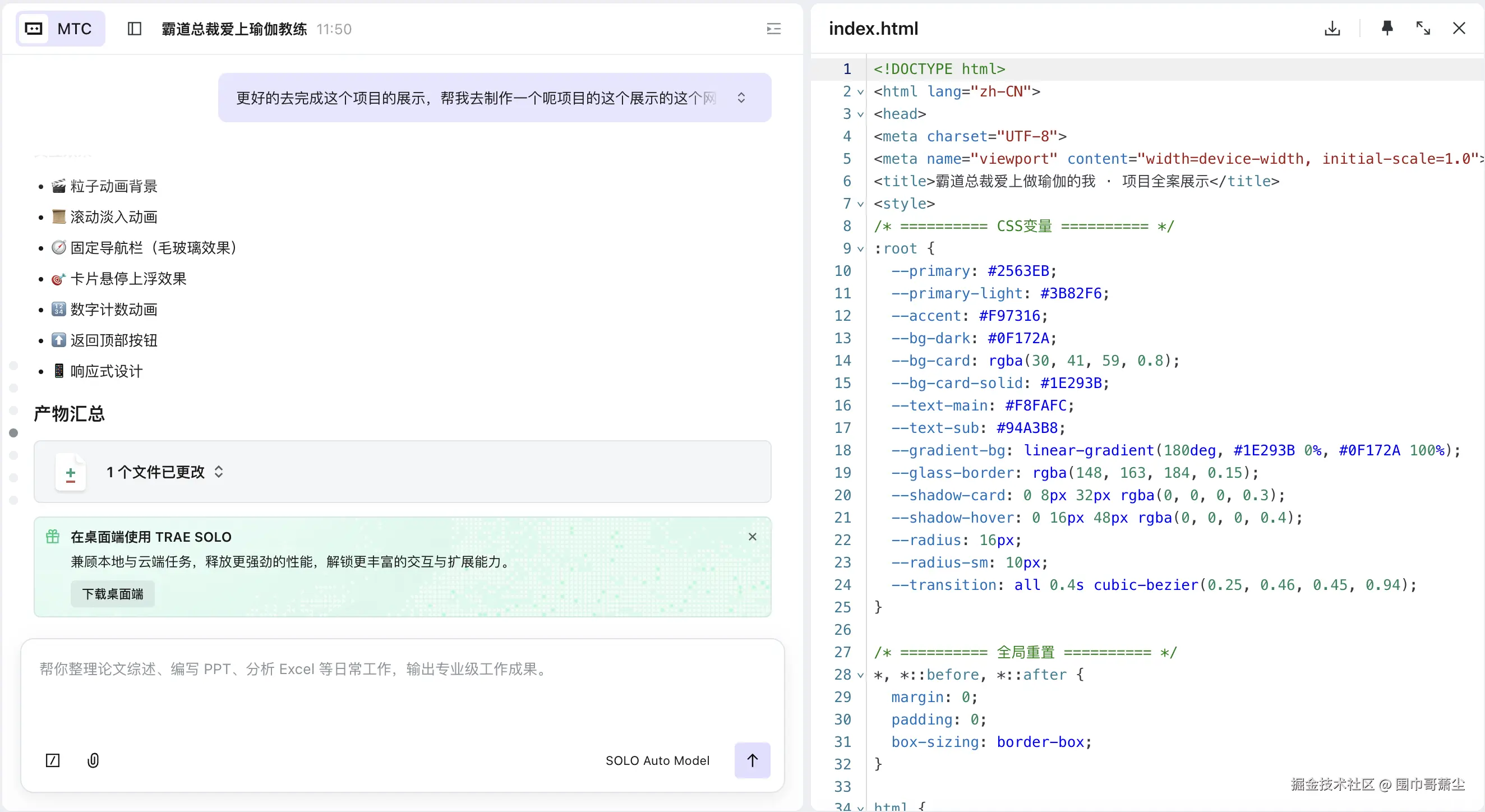This screenshot has height=812, width=1485.
Task: Open the panel layout toggle at top right
Action: pos(773,28)
